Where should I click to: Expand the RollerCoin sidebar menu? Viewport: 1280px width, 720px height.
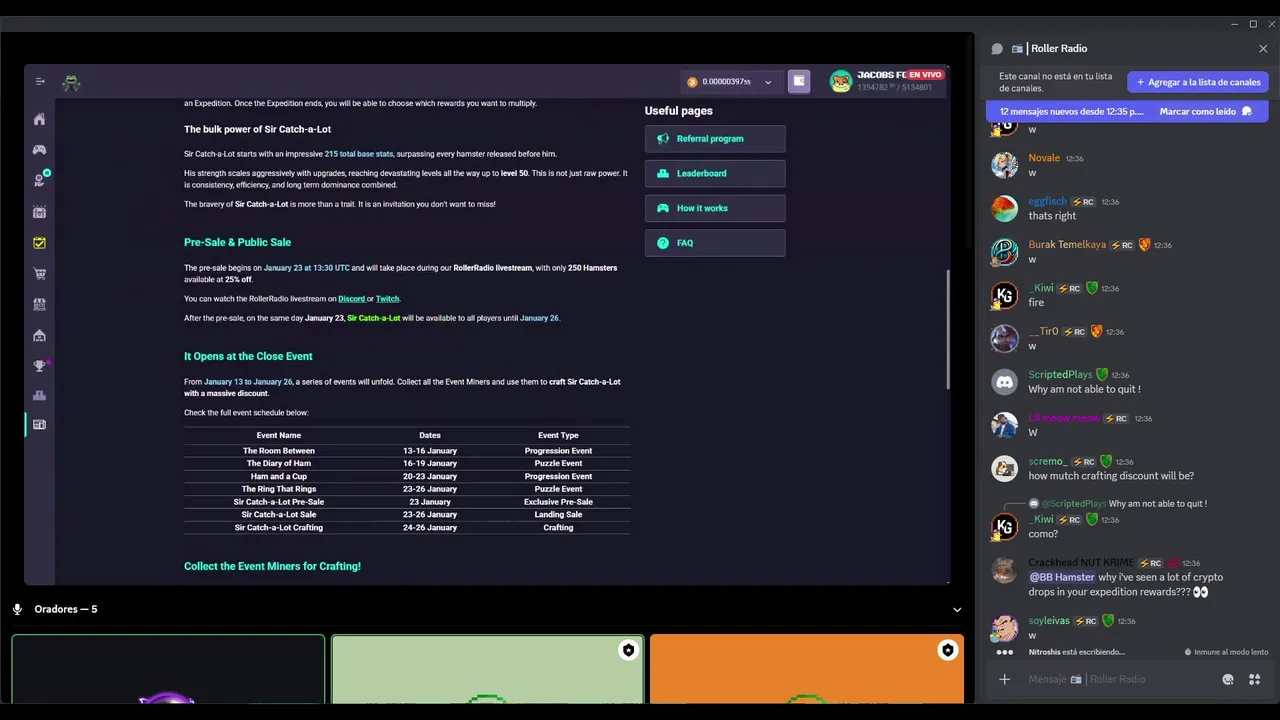pos(40,82)
